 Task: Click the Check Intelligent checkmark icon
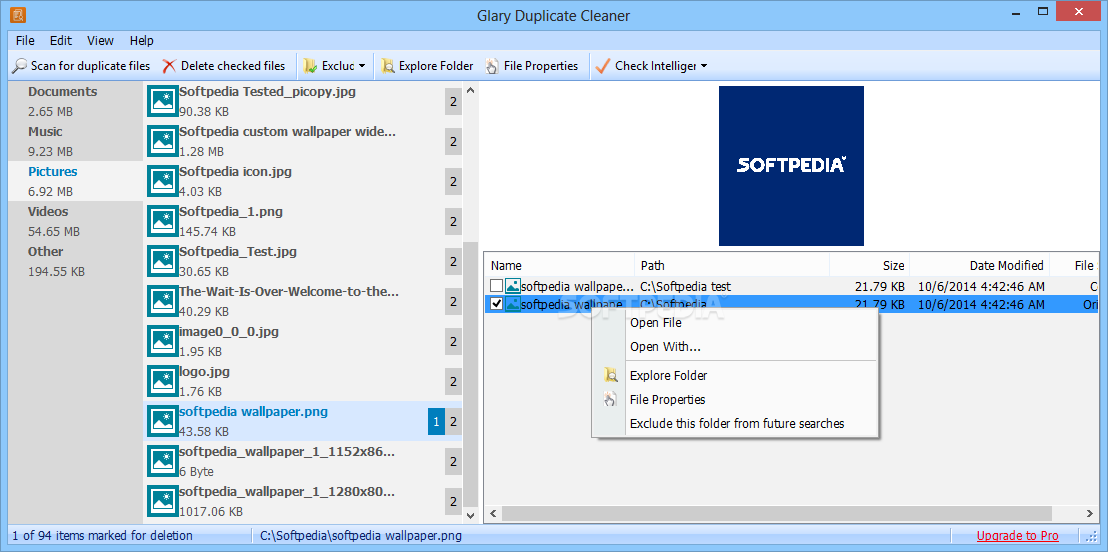coord(603,66)
